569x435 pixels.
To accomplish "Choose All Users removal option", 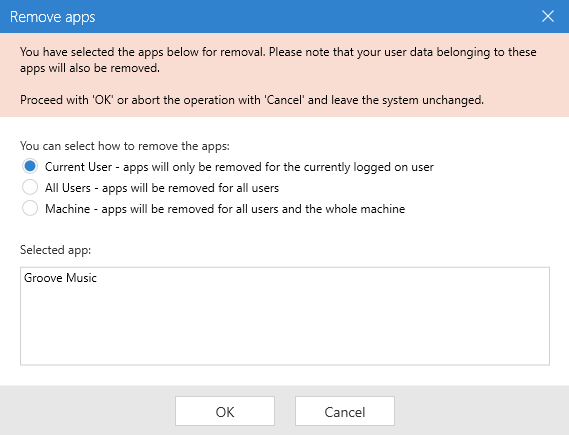I will [x=30, y=188].
